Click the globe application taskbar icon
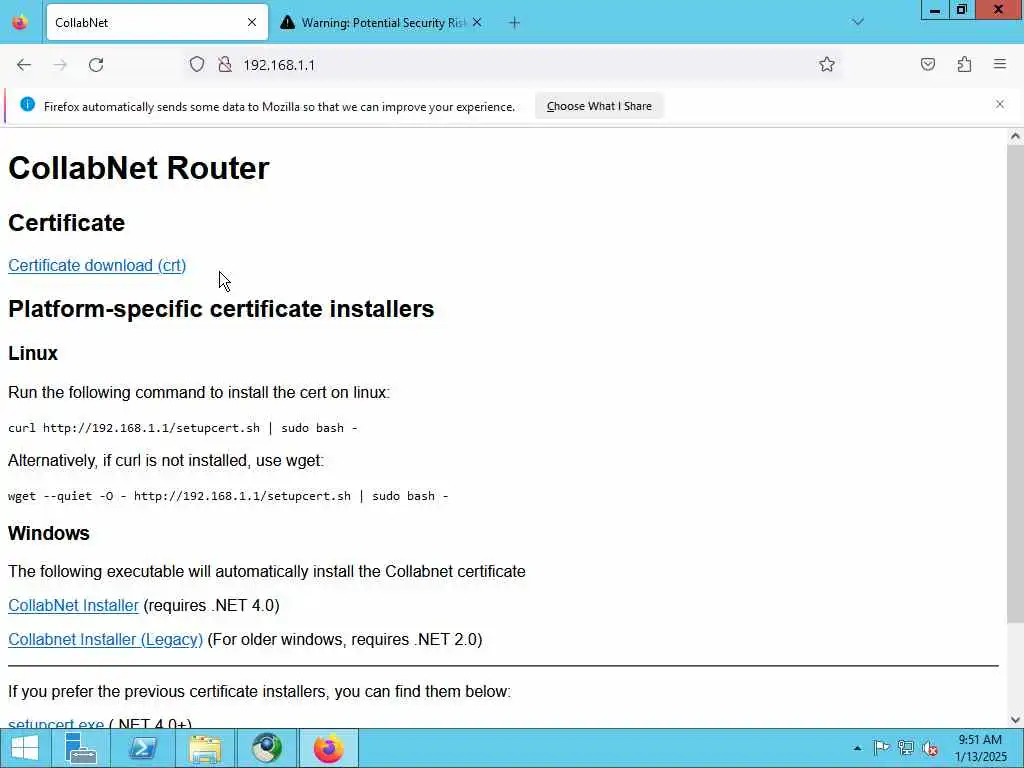 click(x=266, y=748)
